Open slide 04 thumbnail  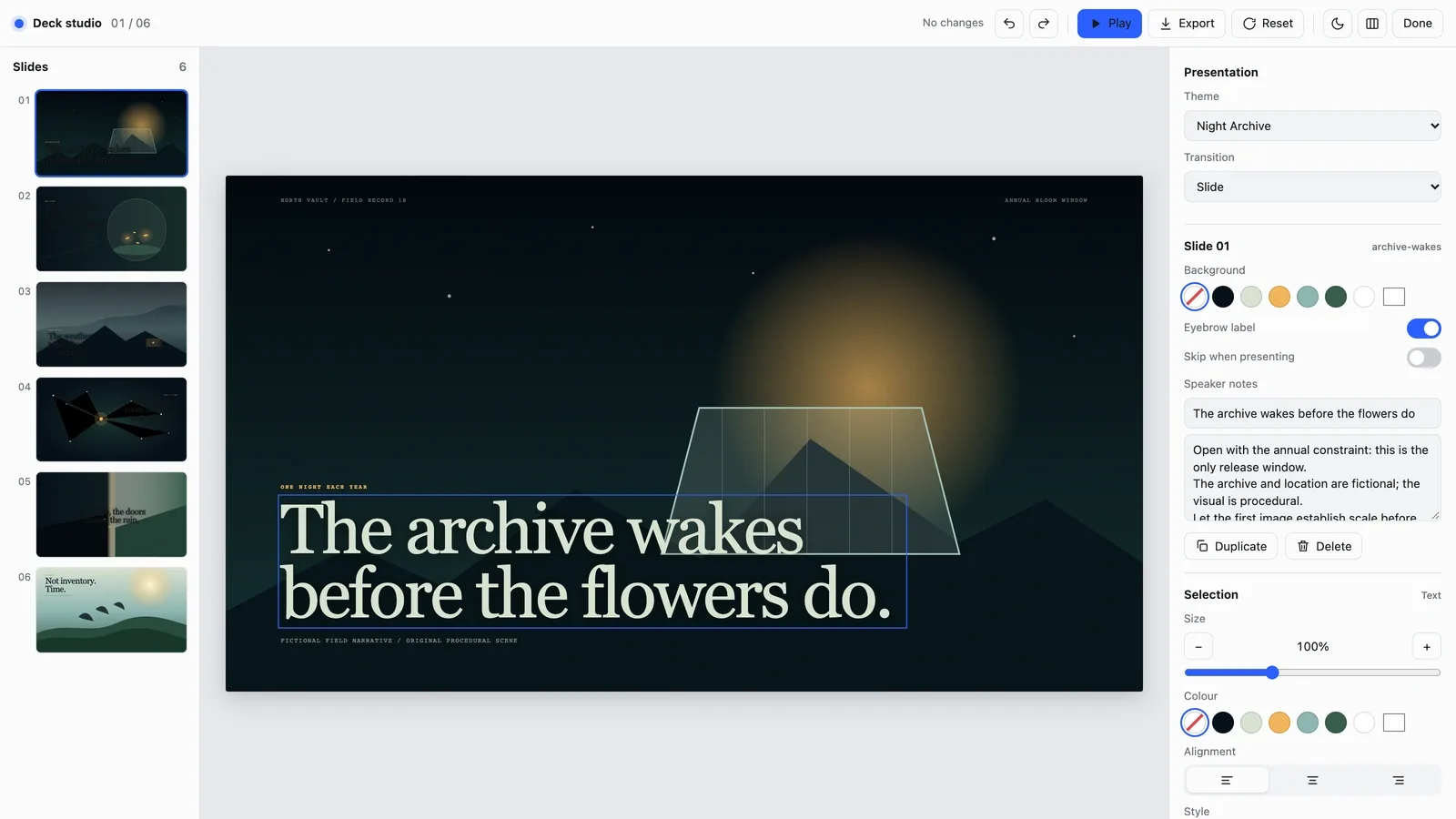pos(111,420)
